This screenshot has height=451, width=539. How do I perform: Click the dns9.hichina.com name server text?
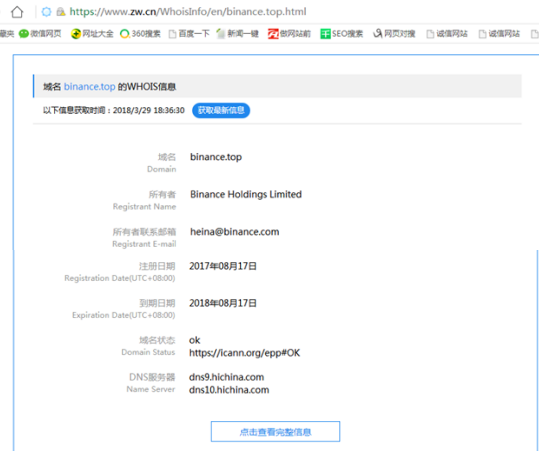click(x=226, y=377)
